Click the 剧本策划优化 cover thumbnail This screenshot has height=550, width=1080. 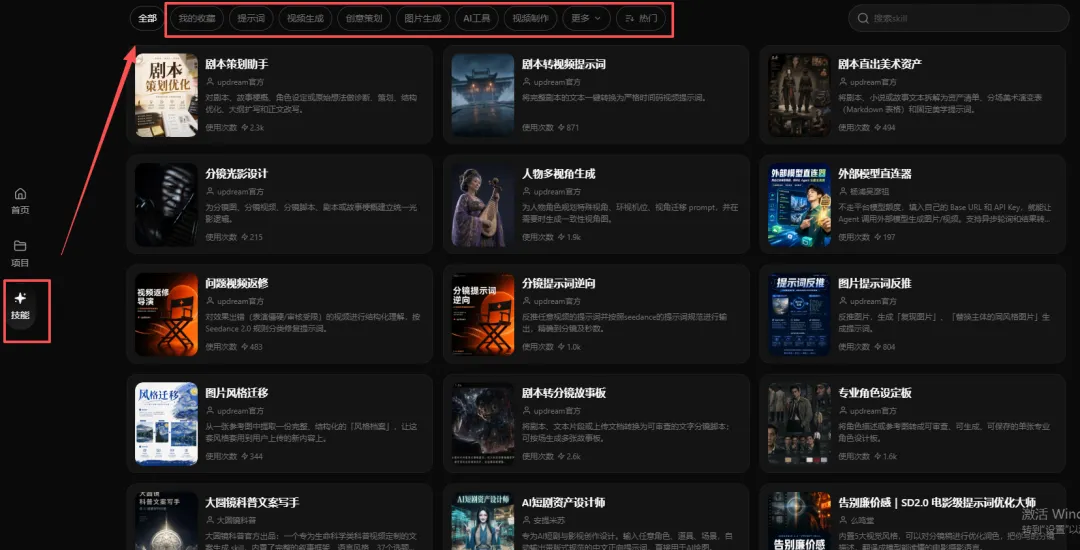click(x=167, y=95)
